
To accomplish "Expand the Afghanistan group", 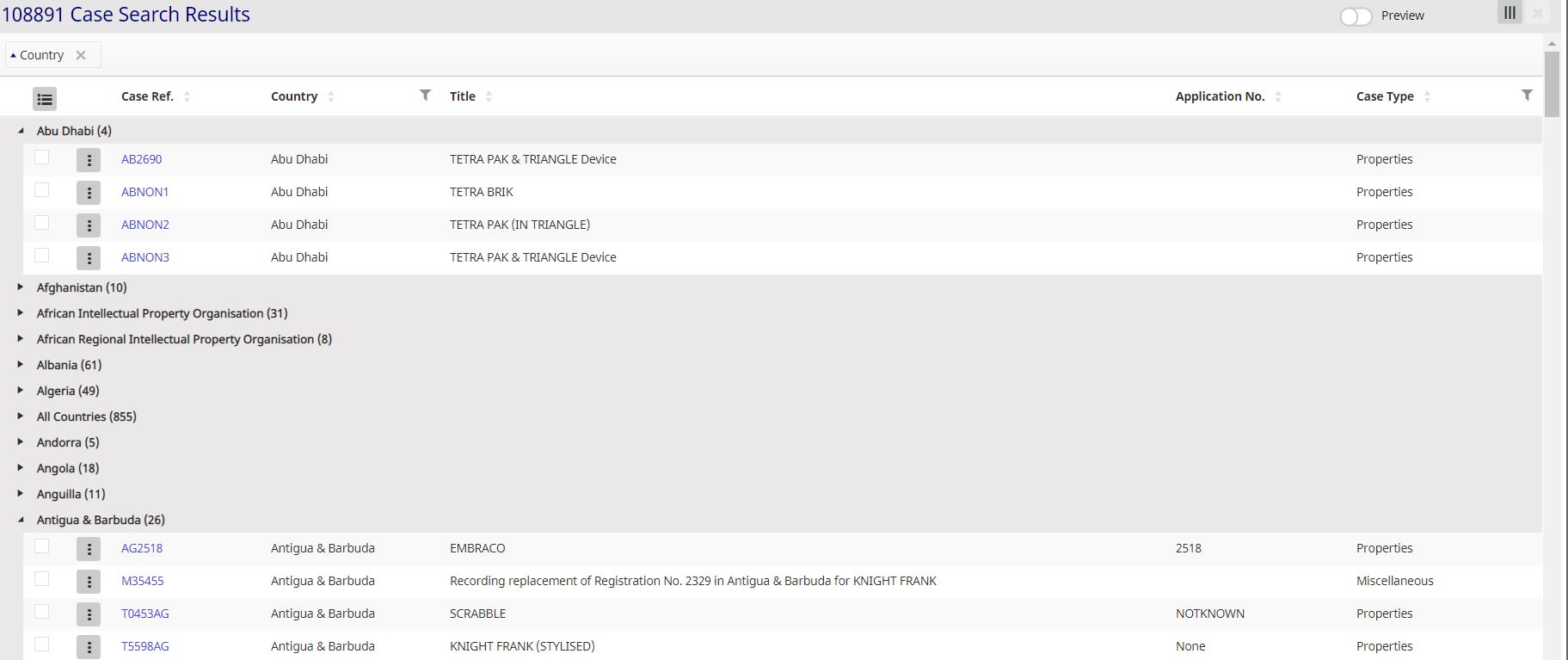I will pos(21,287).
